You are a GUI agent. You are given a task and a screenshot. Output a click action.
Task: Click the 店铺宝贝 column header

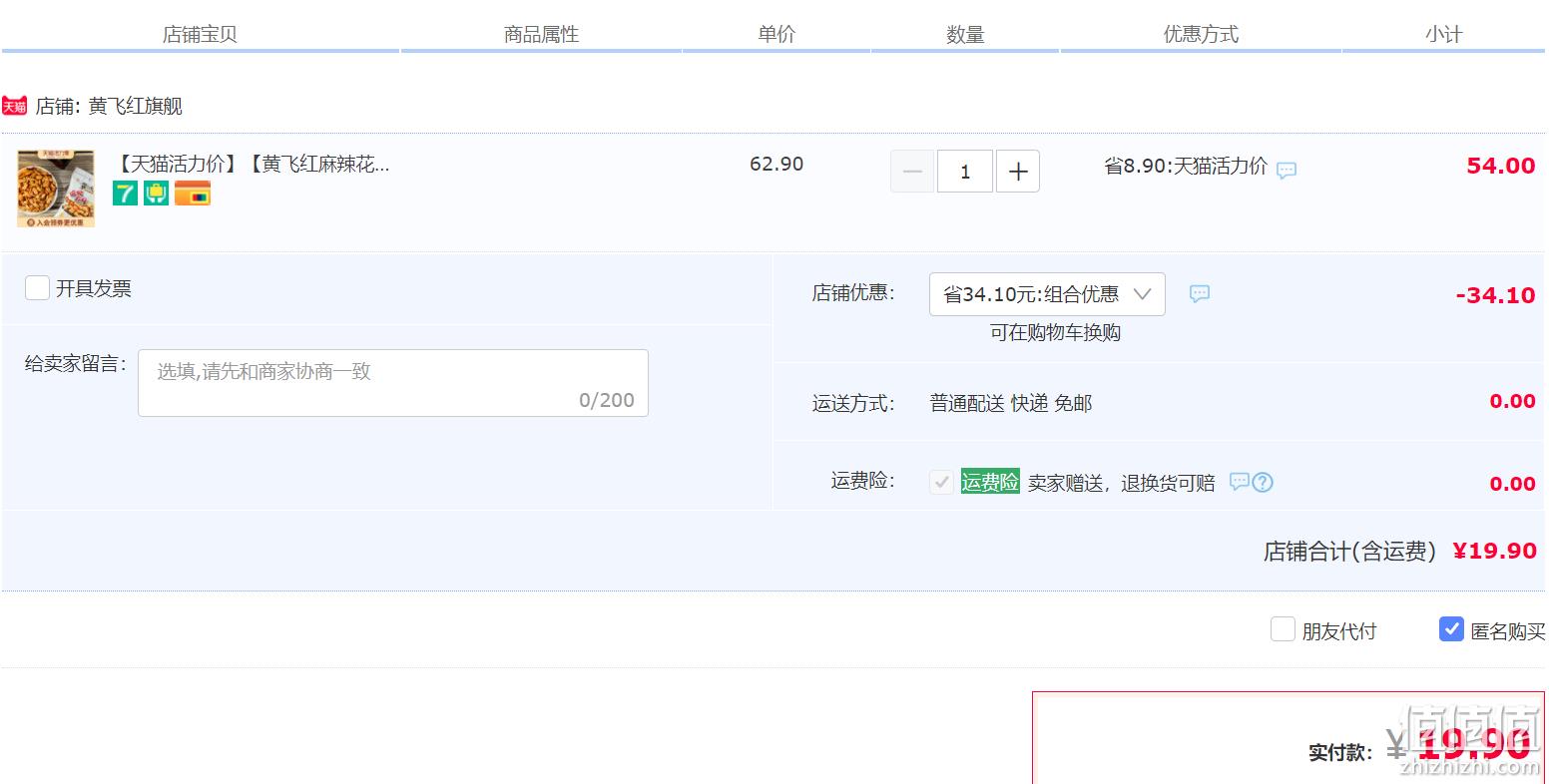coord(200,35)
